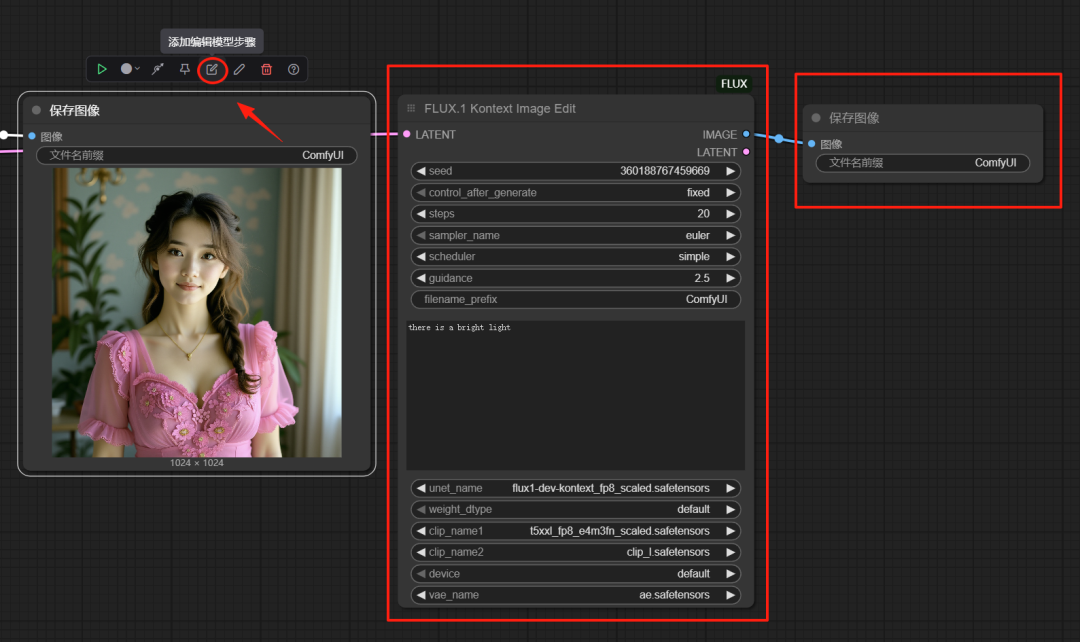Expand the color dropdown chevron in toolbar
1080x642 pixels.
138,69
